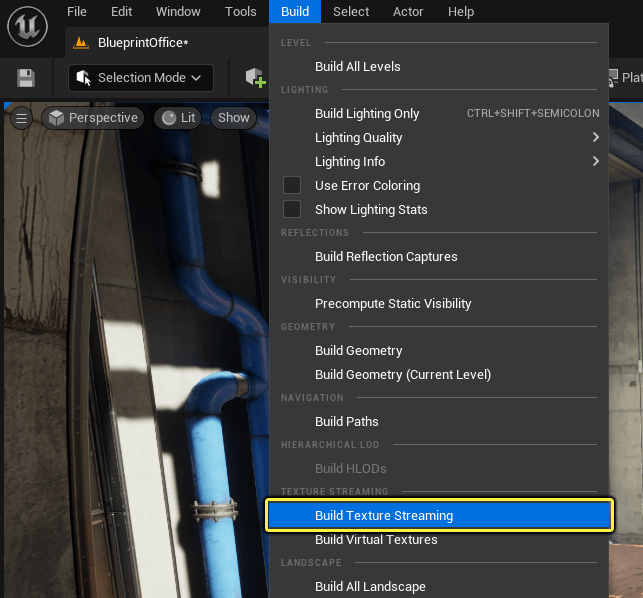
Task: Open the Help menu
Action: click(461, 11)
